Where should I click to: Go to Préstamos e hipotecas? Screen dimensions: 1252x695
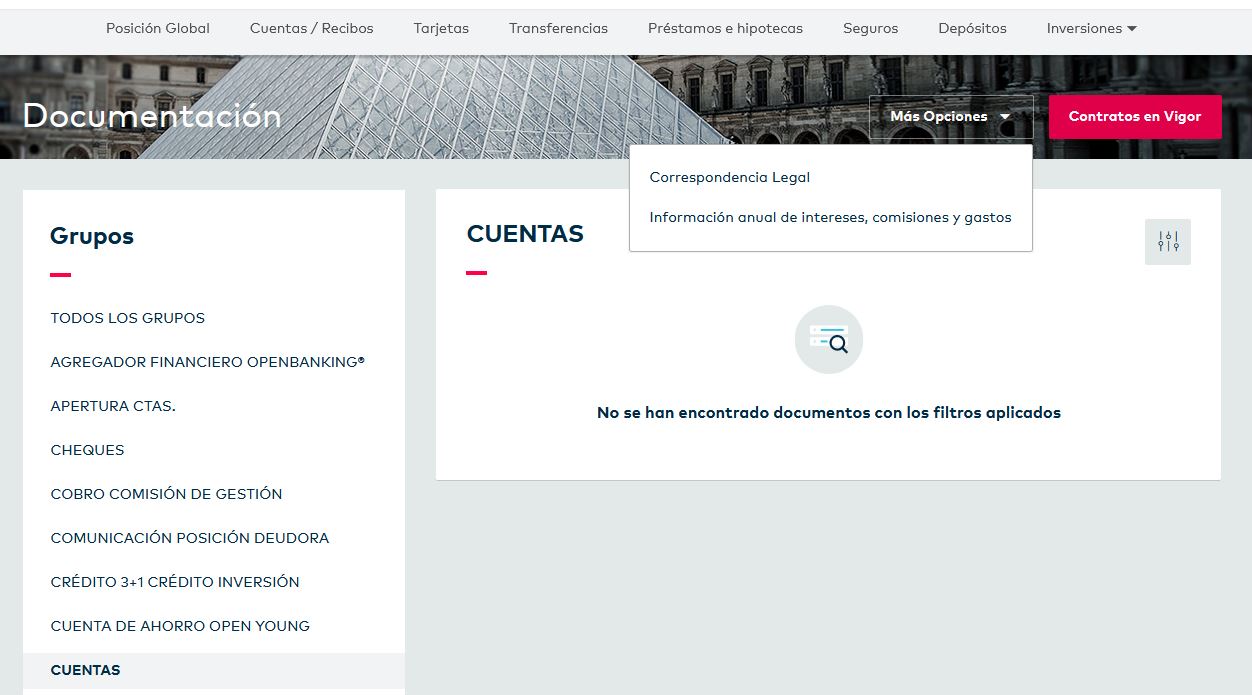(x=725, y=28)
